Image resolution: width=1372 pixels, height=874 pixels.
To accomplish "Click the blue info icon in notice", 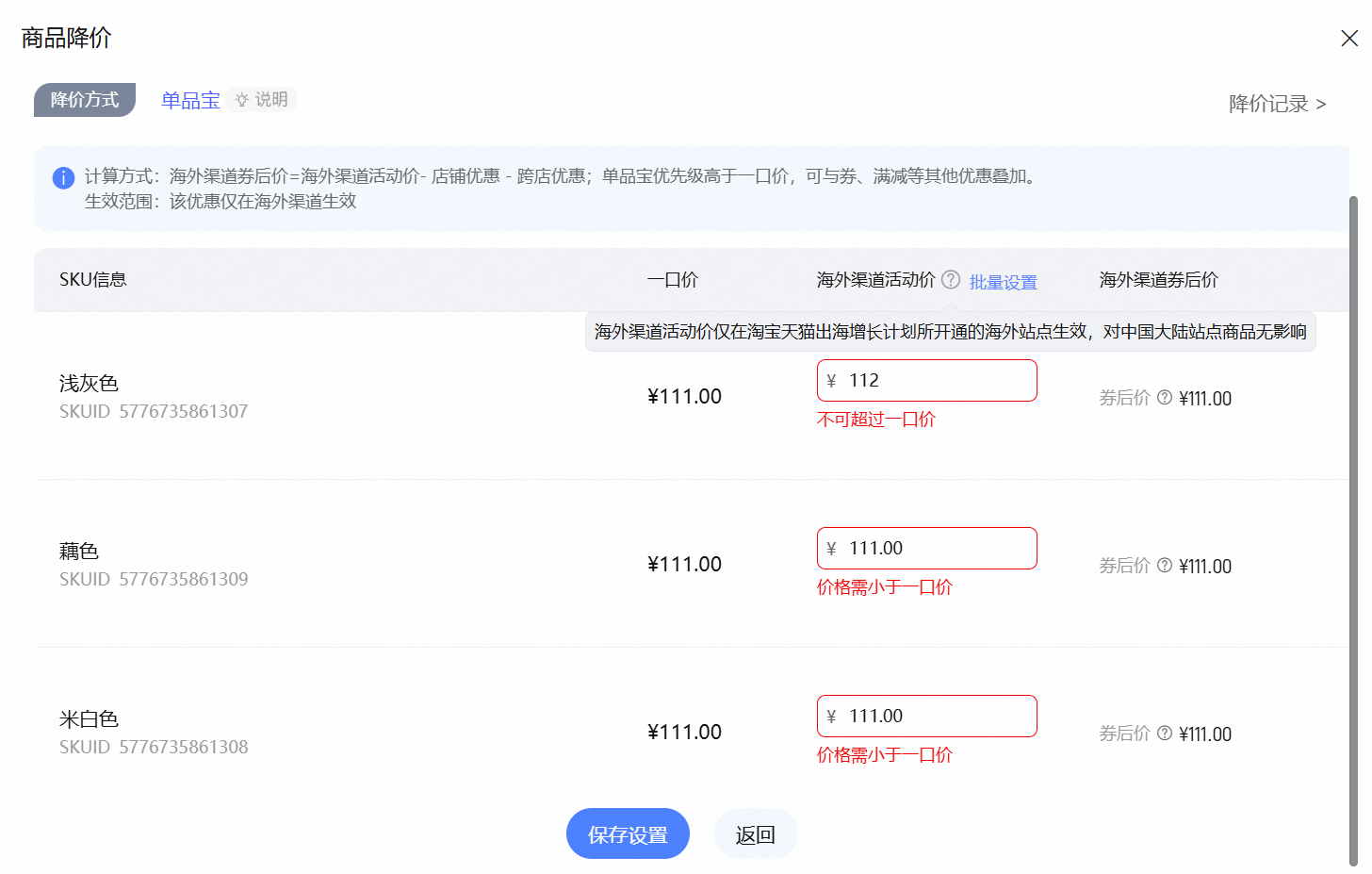I will (x=63, y=177).
